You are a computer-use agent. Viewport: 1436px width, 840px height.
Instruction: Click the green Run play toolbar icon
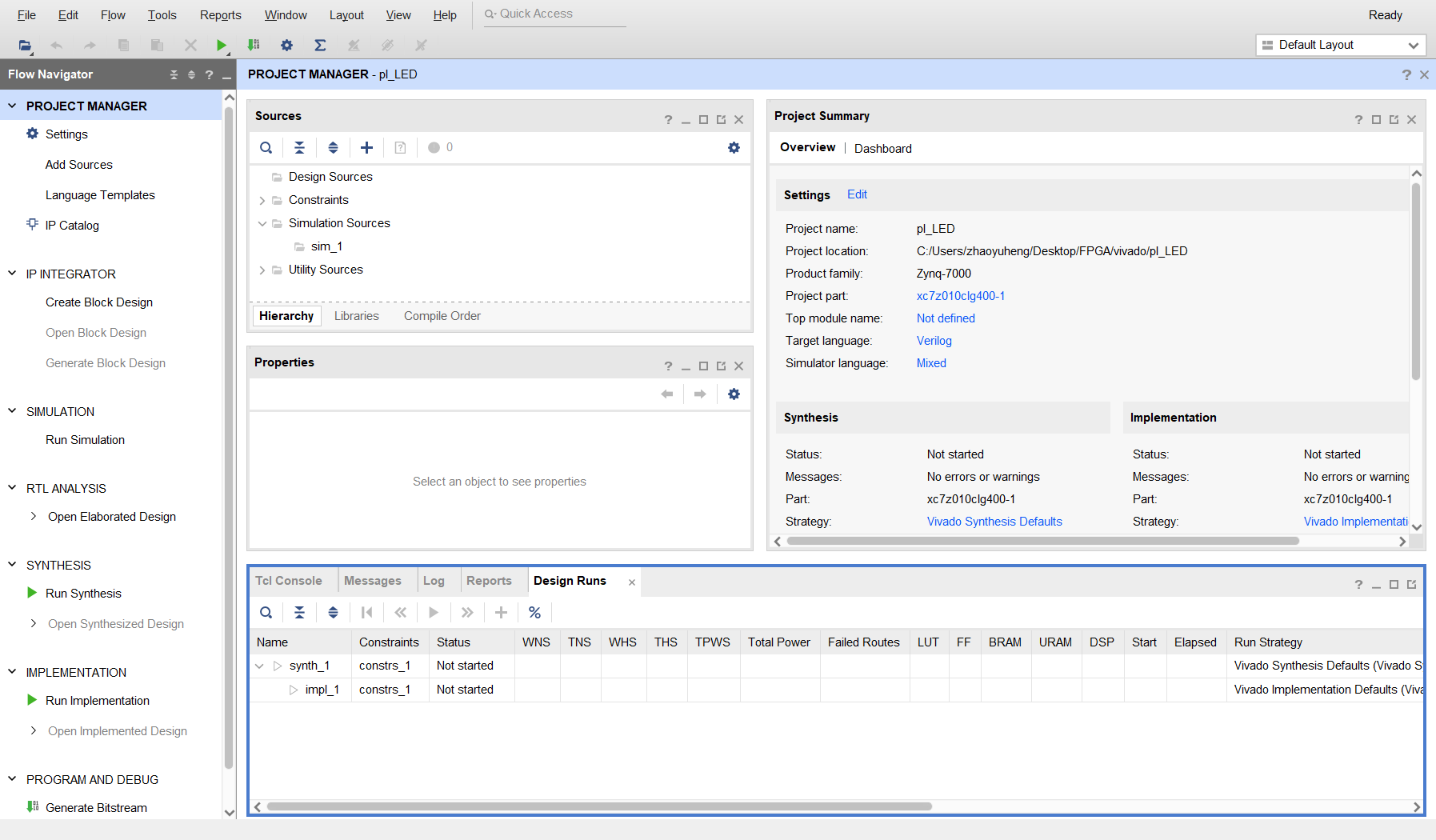pos(222,46)
